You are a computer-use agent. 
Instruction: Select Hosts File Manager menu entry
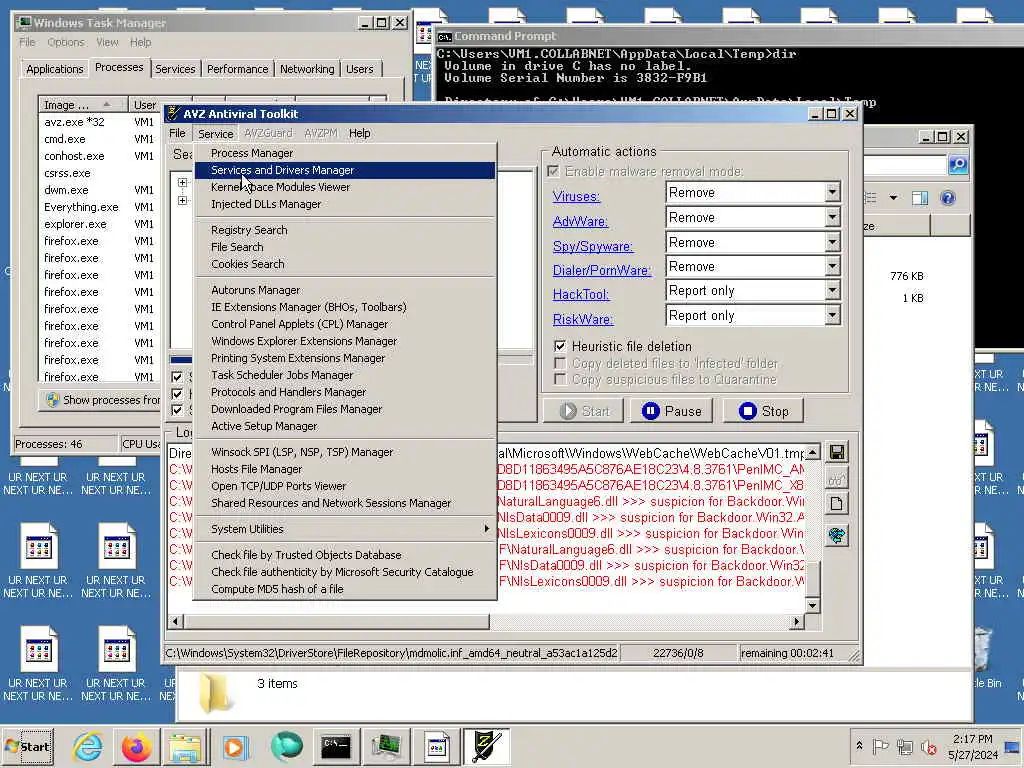pos(345,469)
